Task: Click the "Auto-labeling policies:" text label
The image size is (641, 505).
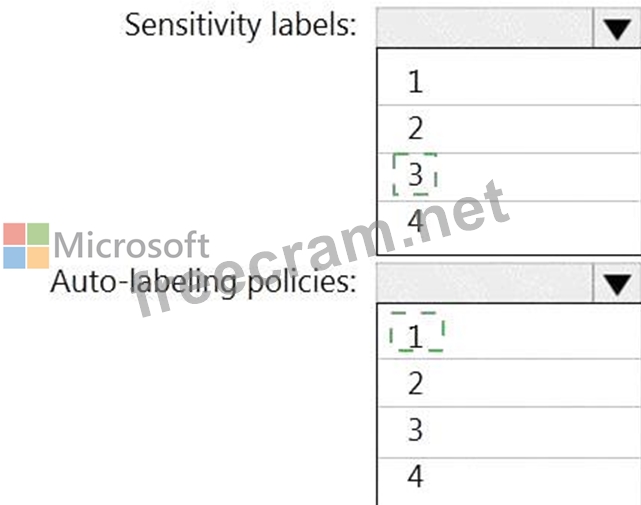Action: pos(203,282)
